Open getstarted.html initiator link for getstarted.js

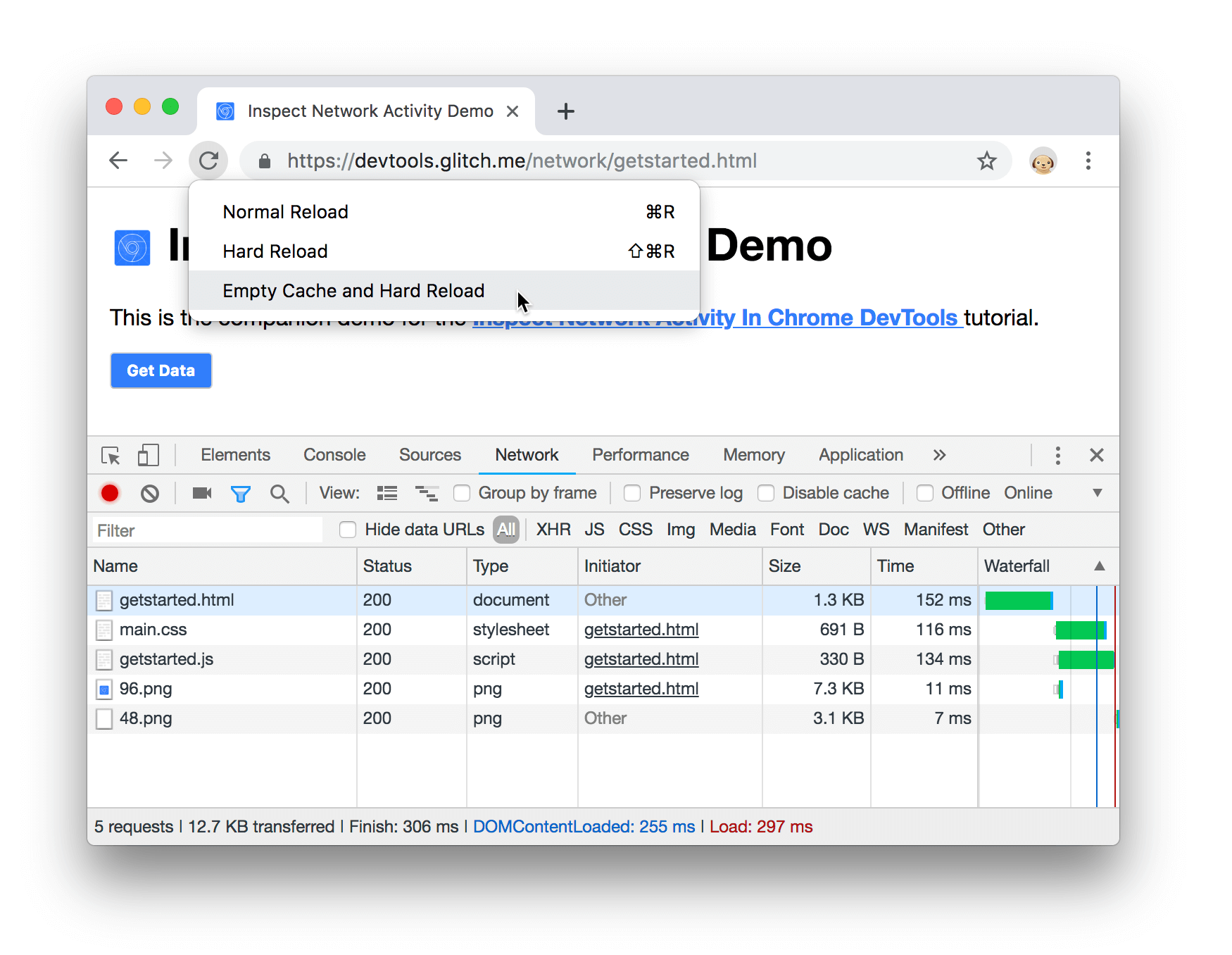641,660
